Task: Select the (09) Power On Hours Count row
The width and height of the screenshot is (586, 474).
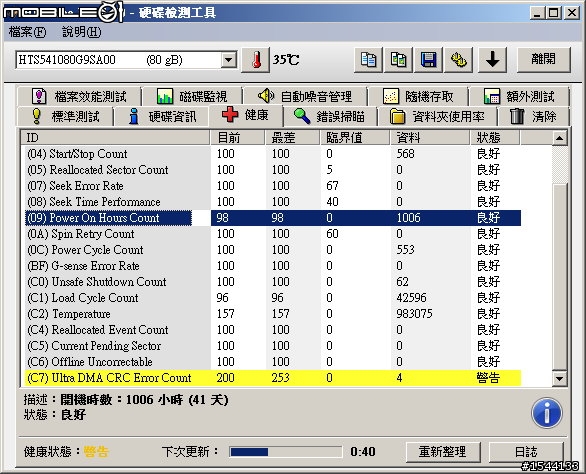Action: click(273, 218)
